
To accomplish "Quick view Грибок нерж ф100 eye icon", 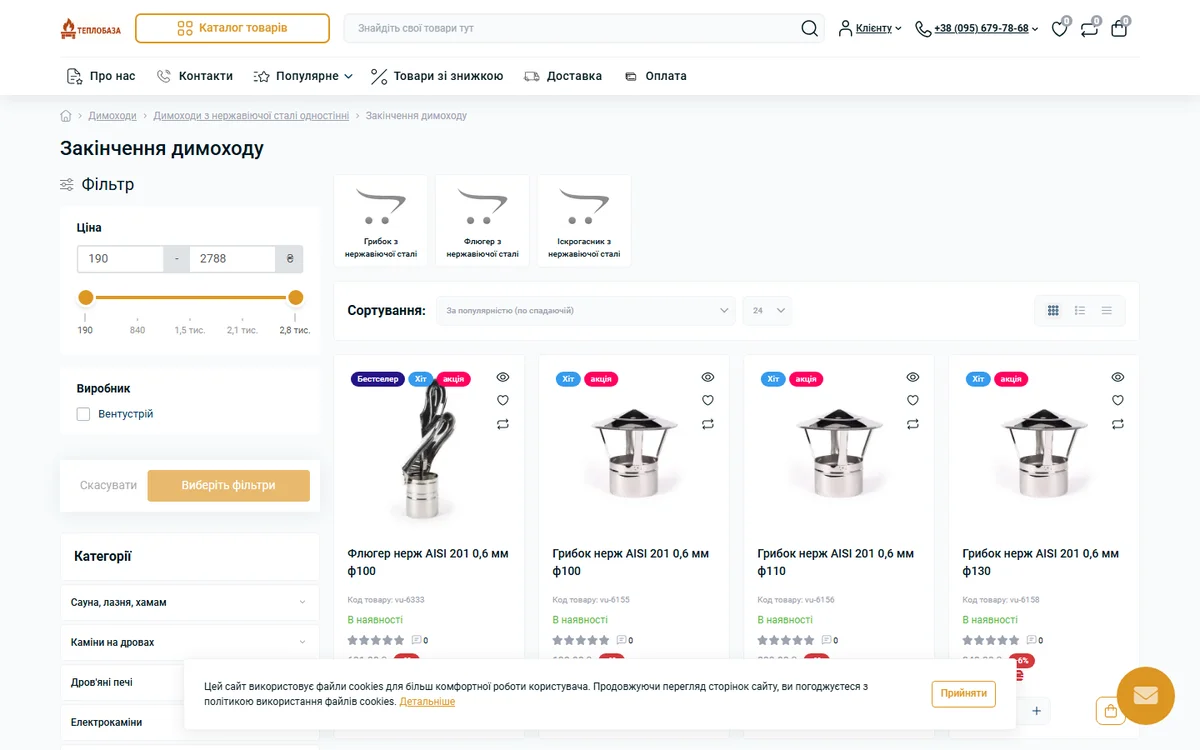I will click(x=708, y=377).
